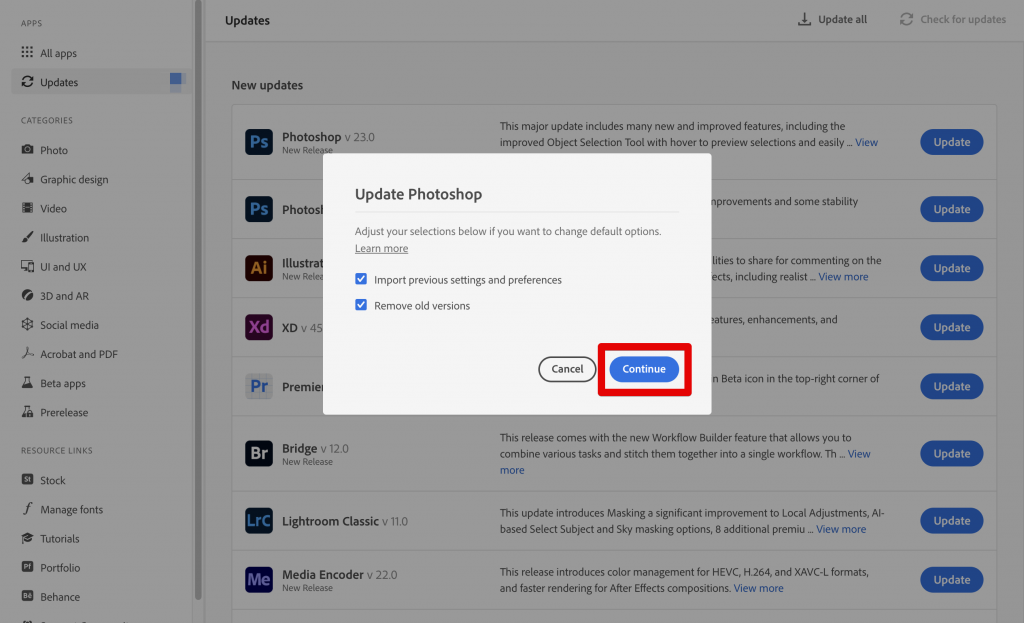Click the Prerelease icon

(x=27, y=411)
